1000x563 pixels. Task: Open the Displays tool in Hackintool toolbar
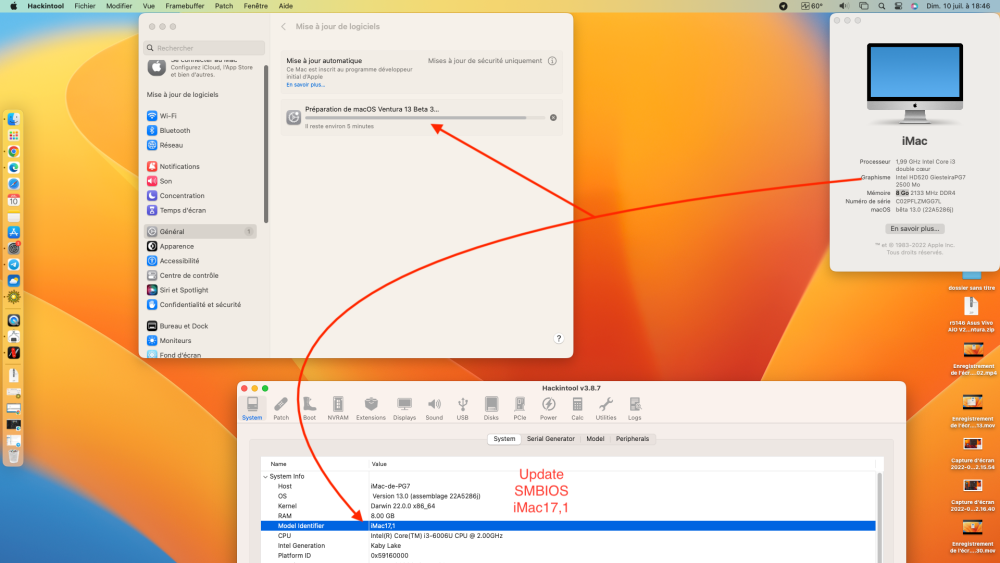[x=404, y=408]
